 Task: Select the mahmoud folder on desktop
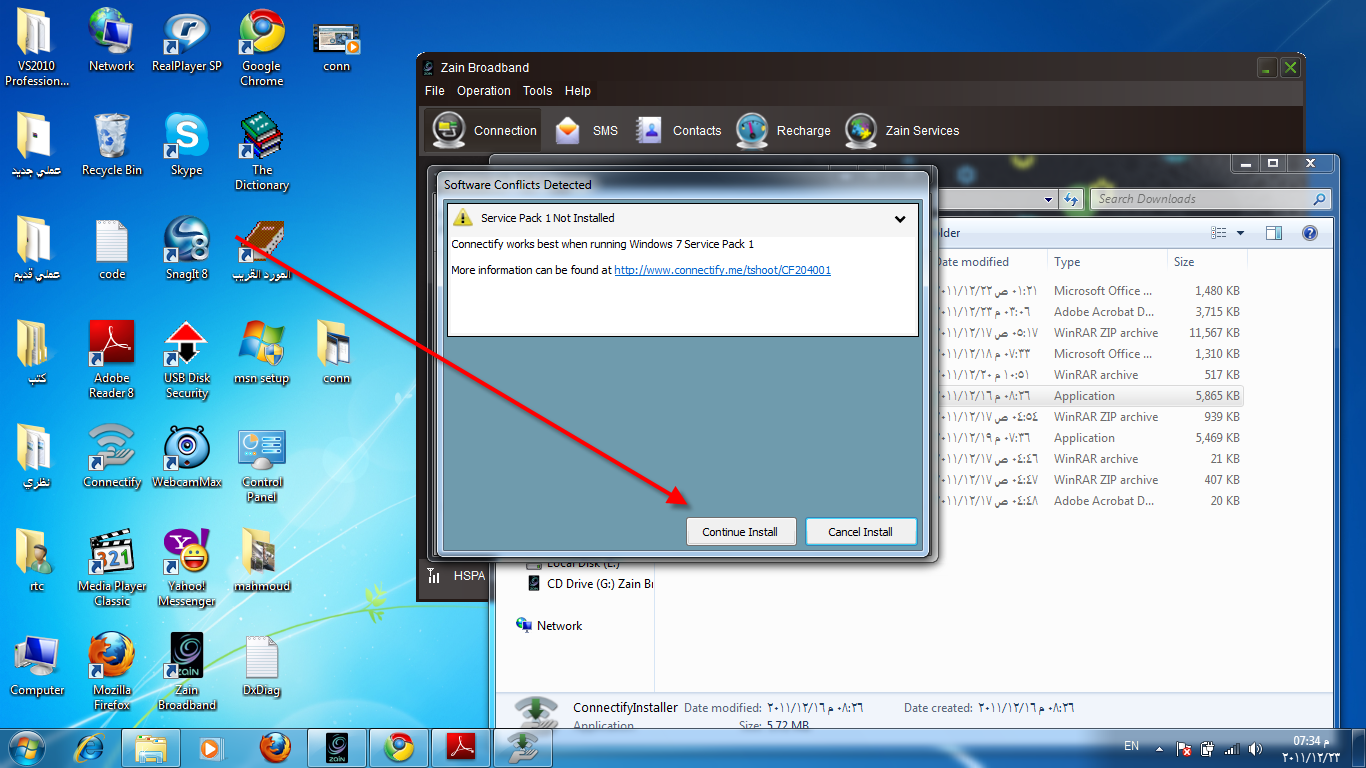261,560
